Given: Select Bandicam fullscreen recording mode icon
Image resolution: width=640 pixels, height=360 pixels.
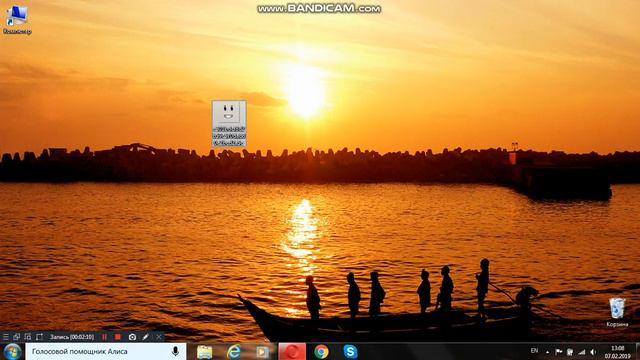Looking at the screenshot, I should [17, 337].
